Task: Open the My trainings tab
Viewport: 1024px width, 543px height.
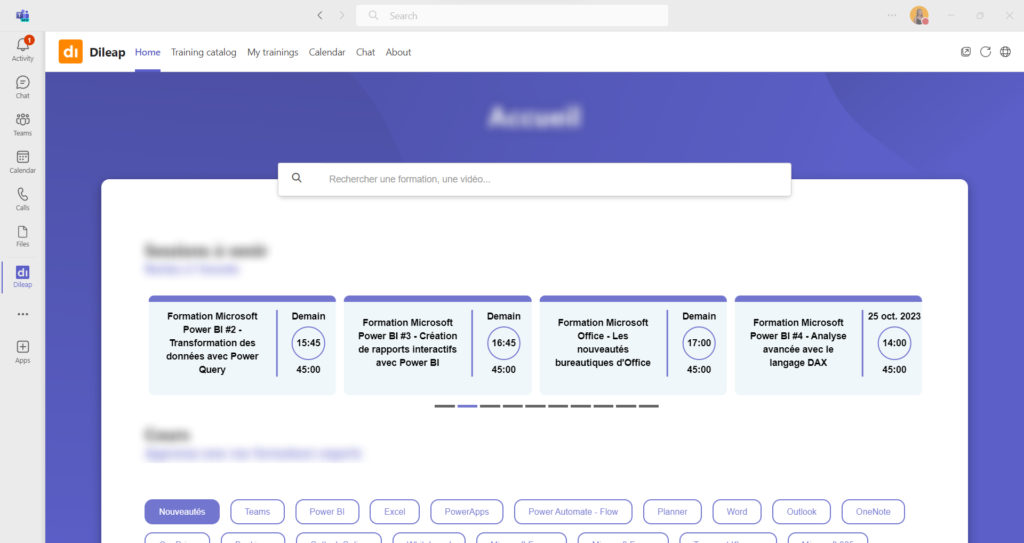Action: (x=272, y=52)
